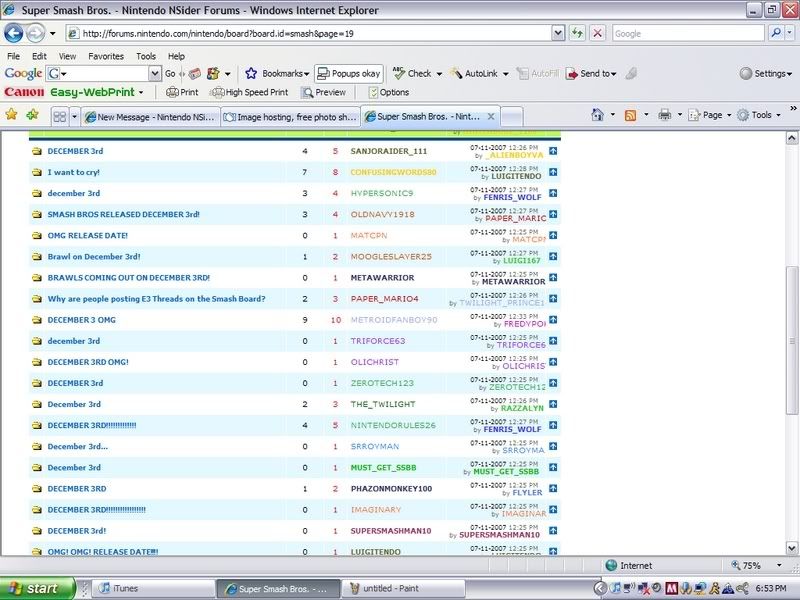Click the Google toolbar text box
800x600 pixels.
click(x=104, y=73)
